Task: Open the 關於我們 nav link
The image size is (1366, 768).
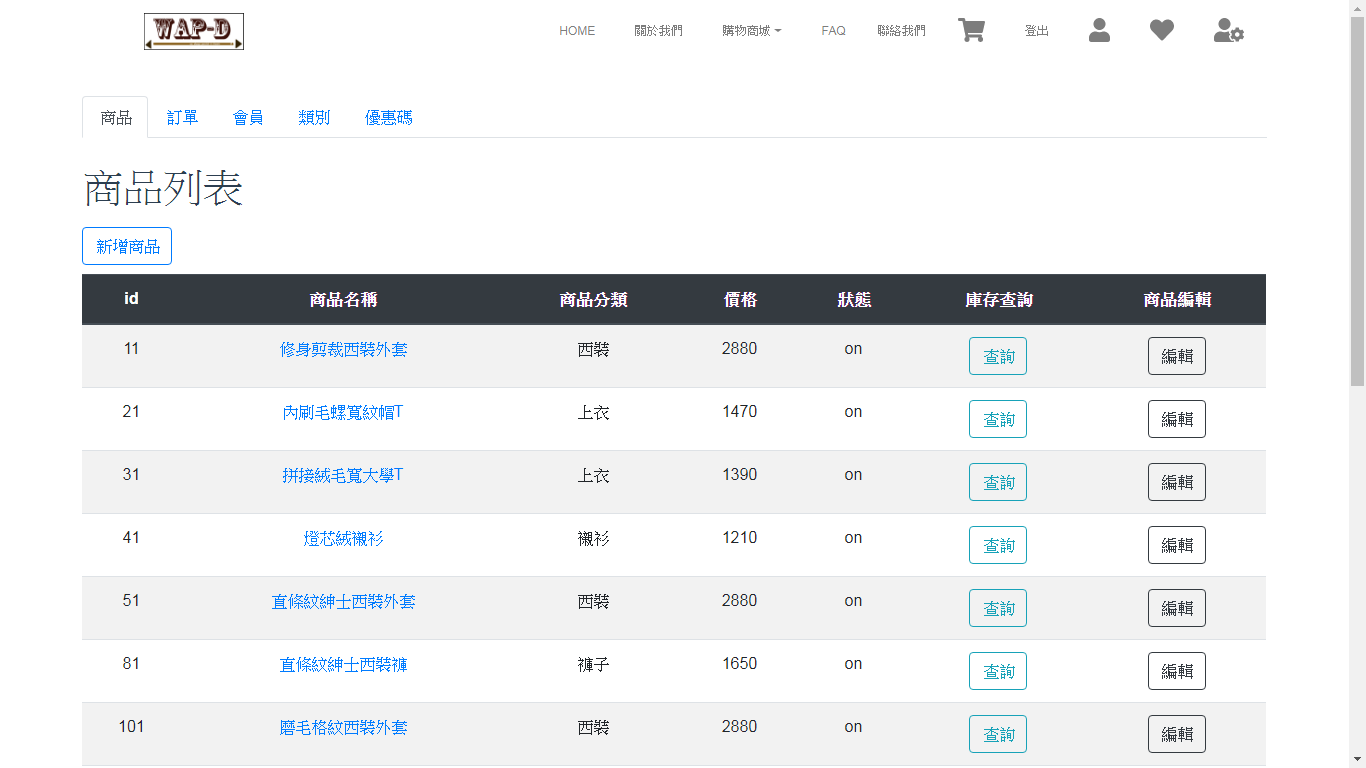Action: point(658,31)
